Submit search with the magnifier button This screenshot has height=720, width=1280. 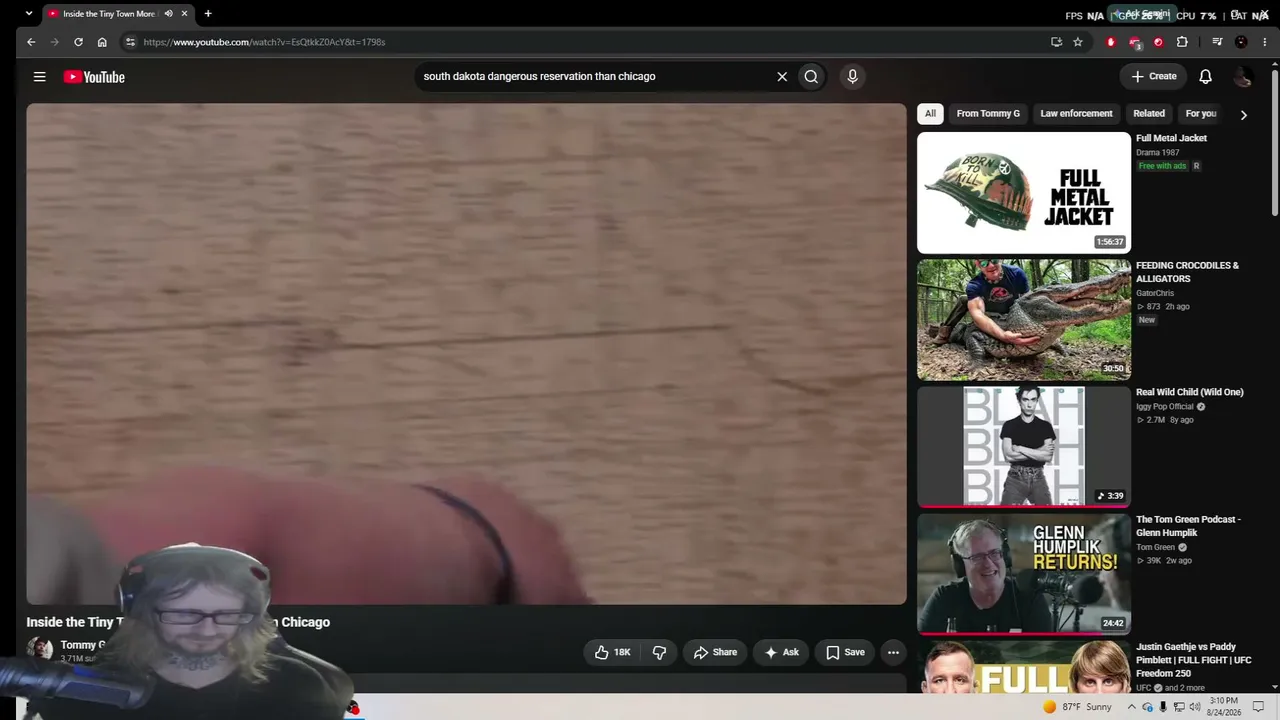(x=811, y=77)
